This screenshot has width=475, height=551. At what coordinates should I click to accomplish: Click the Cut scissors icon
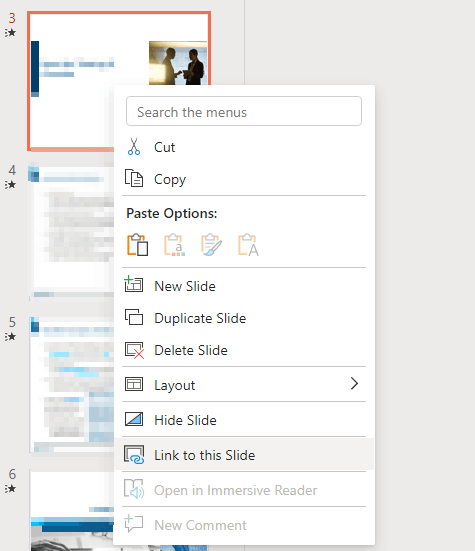click(134, 147)
